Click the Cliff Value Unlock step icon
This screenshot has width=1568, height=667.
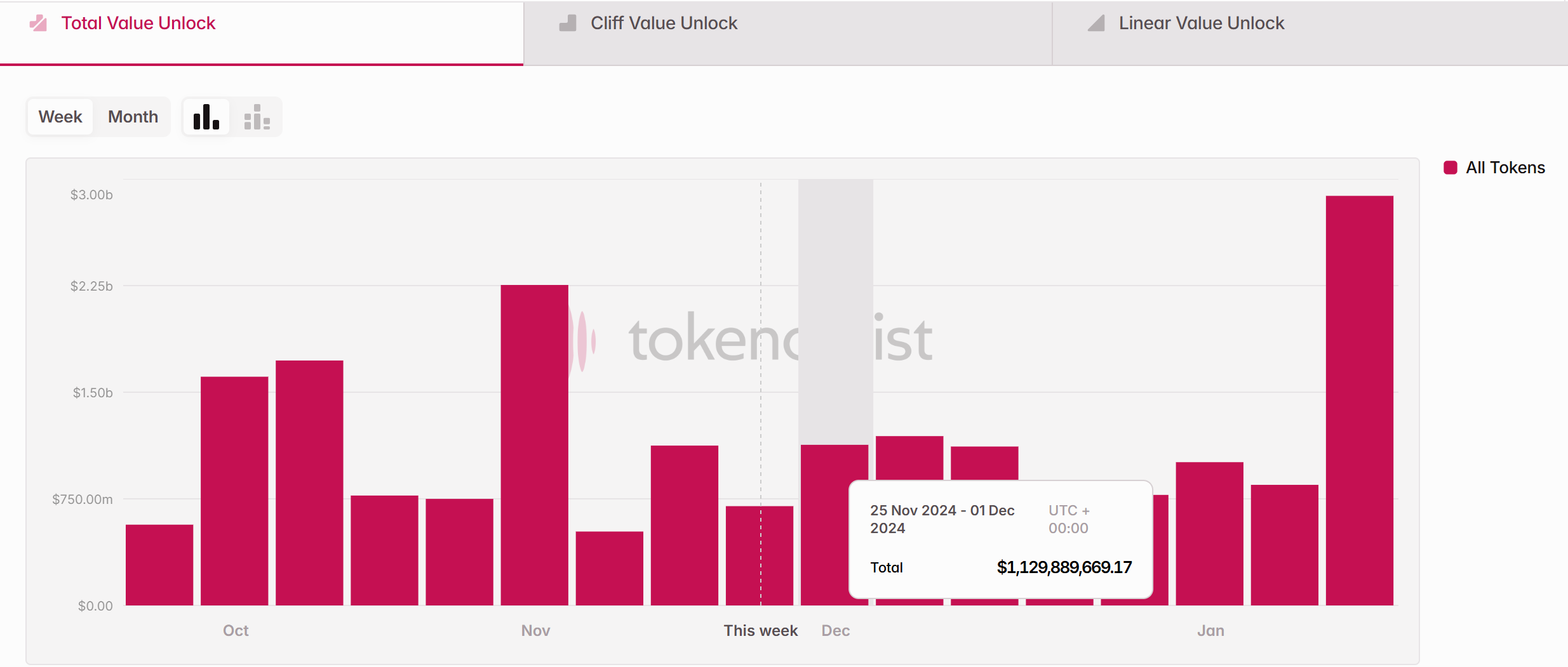(568, 23)
